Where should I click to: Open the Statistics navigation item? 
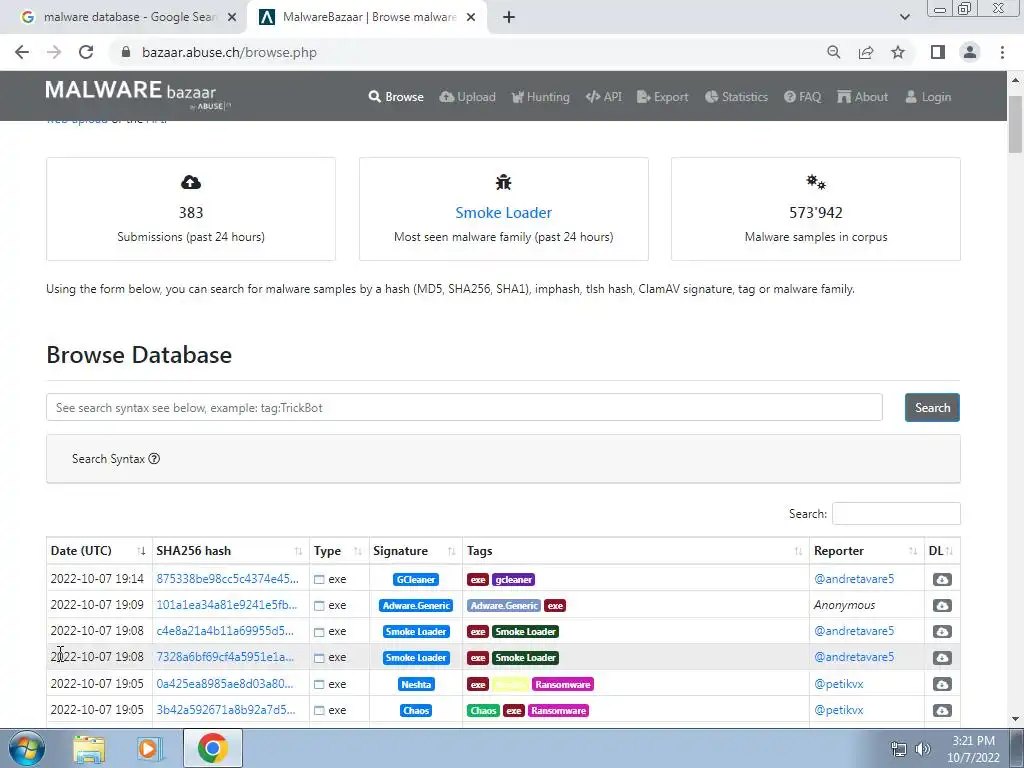click(x=736, y=97)
